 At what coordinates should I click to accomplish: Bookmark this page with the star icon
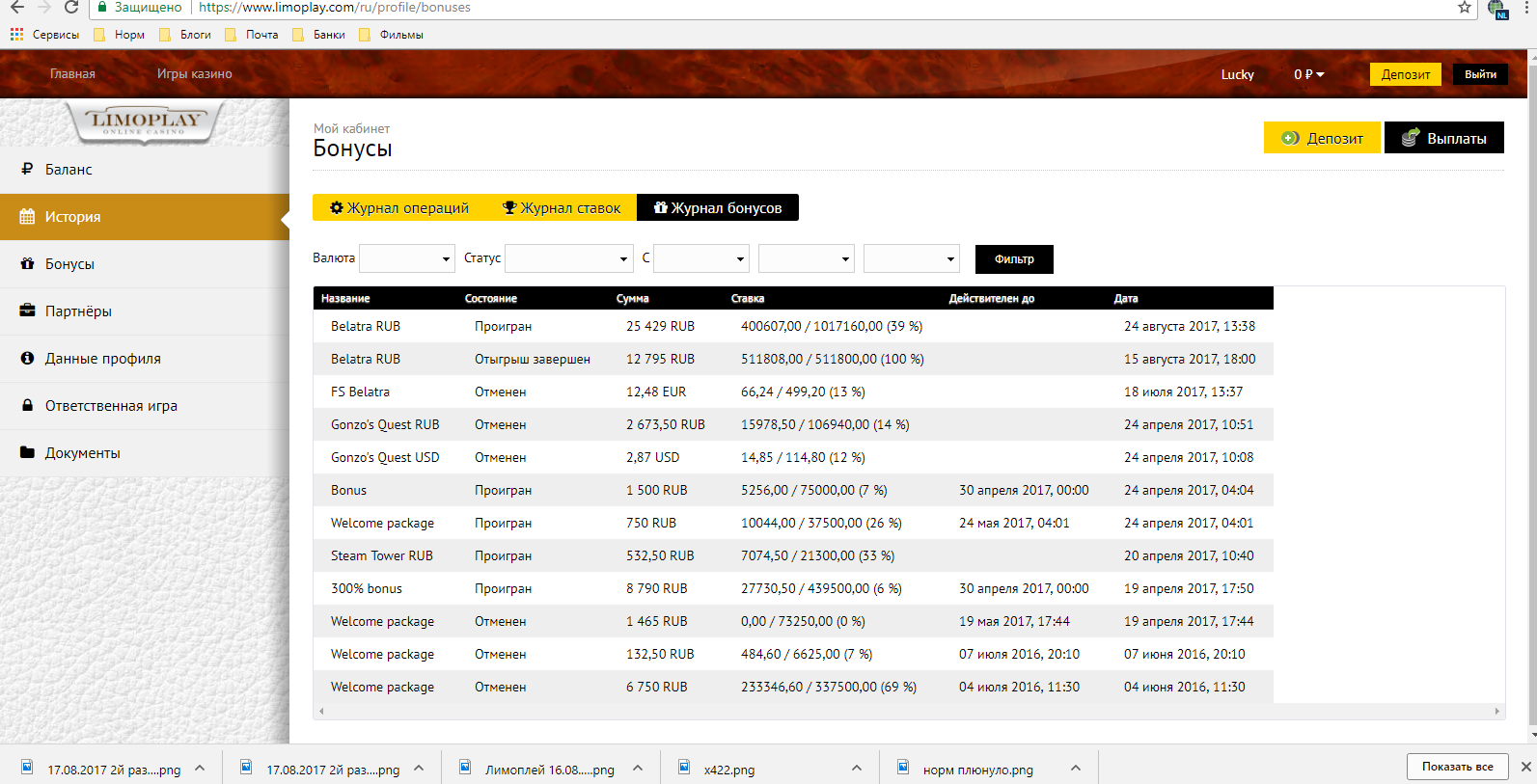tap(1465, 7)
